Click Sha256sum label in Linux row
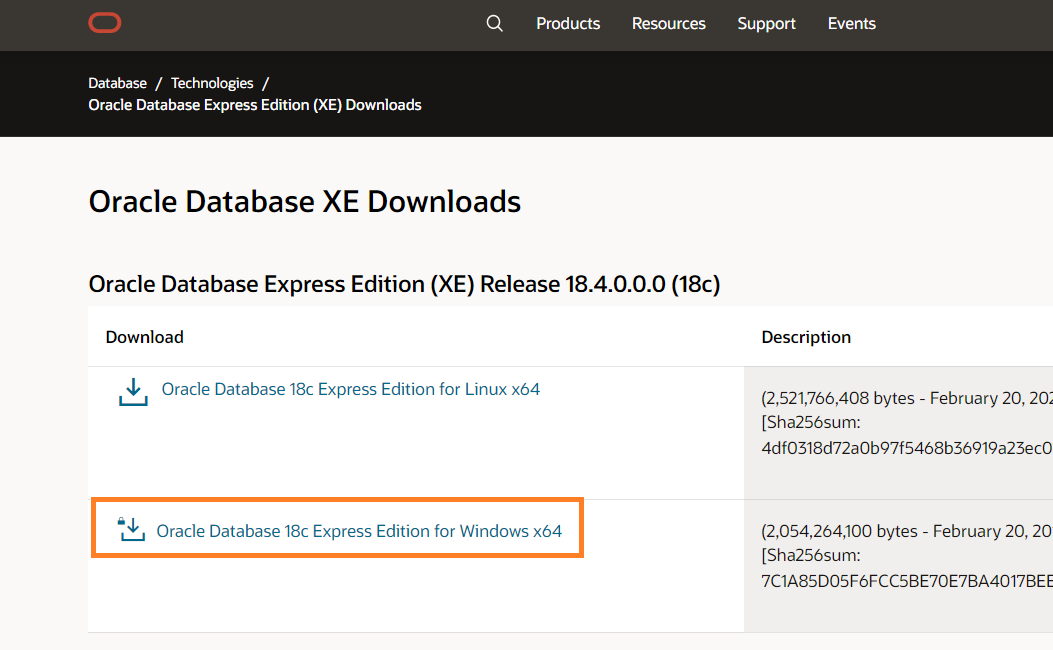Image resolution: width=1053 pixels, height=650 pixels. tap(811, 422)
